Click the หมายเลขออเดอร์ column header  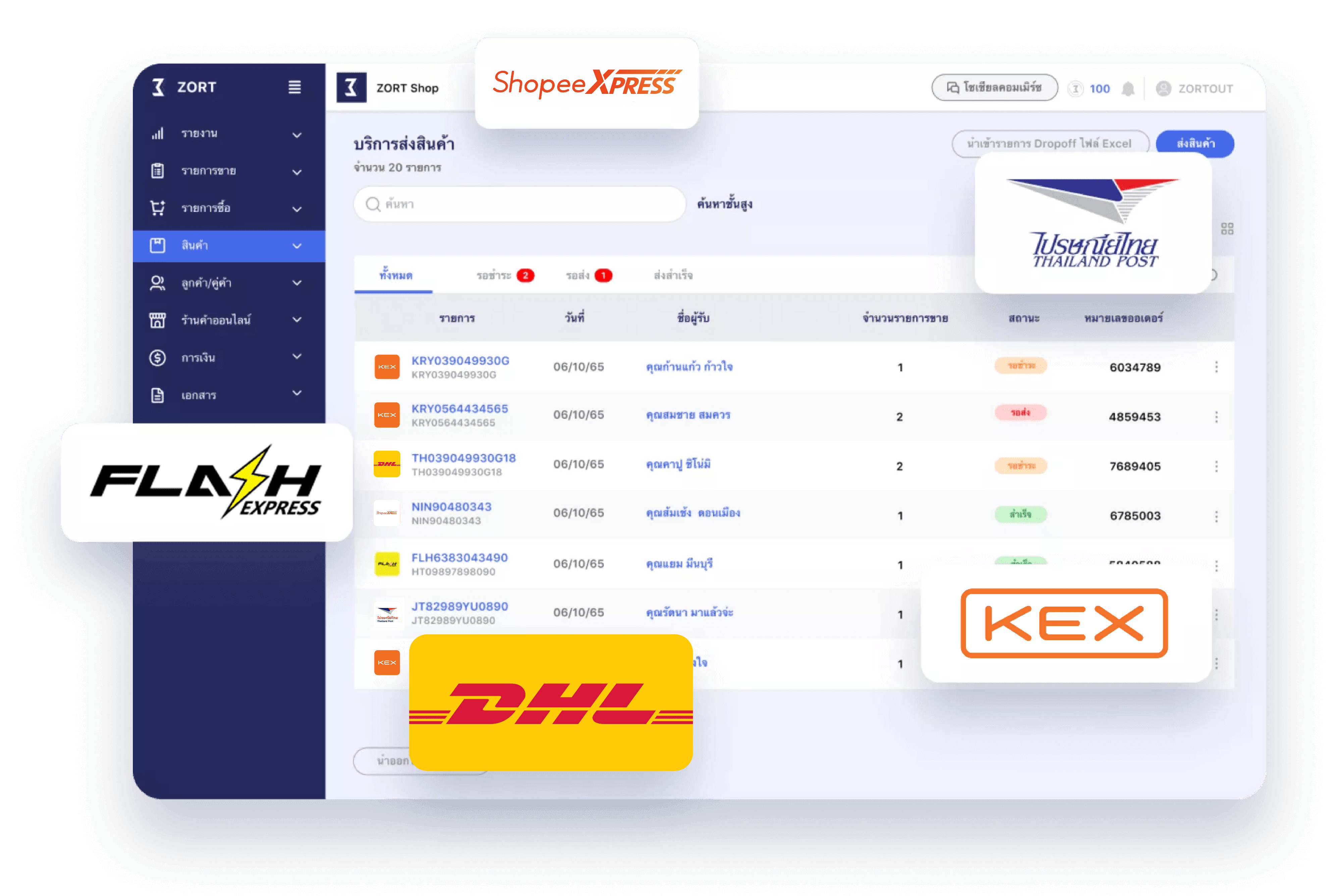[1123, 318]
